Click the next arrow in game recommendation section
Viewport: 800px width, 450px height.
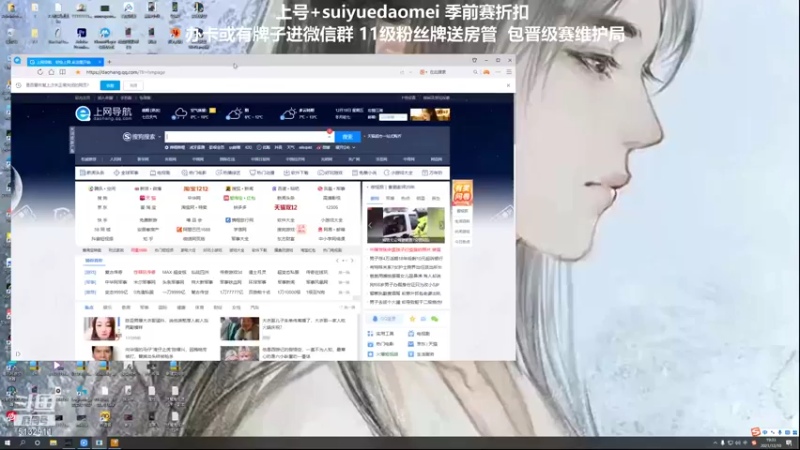coord(352,261)
